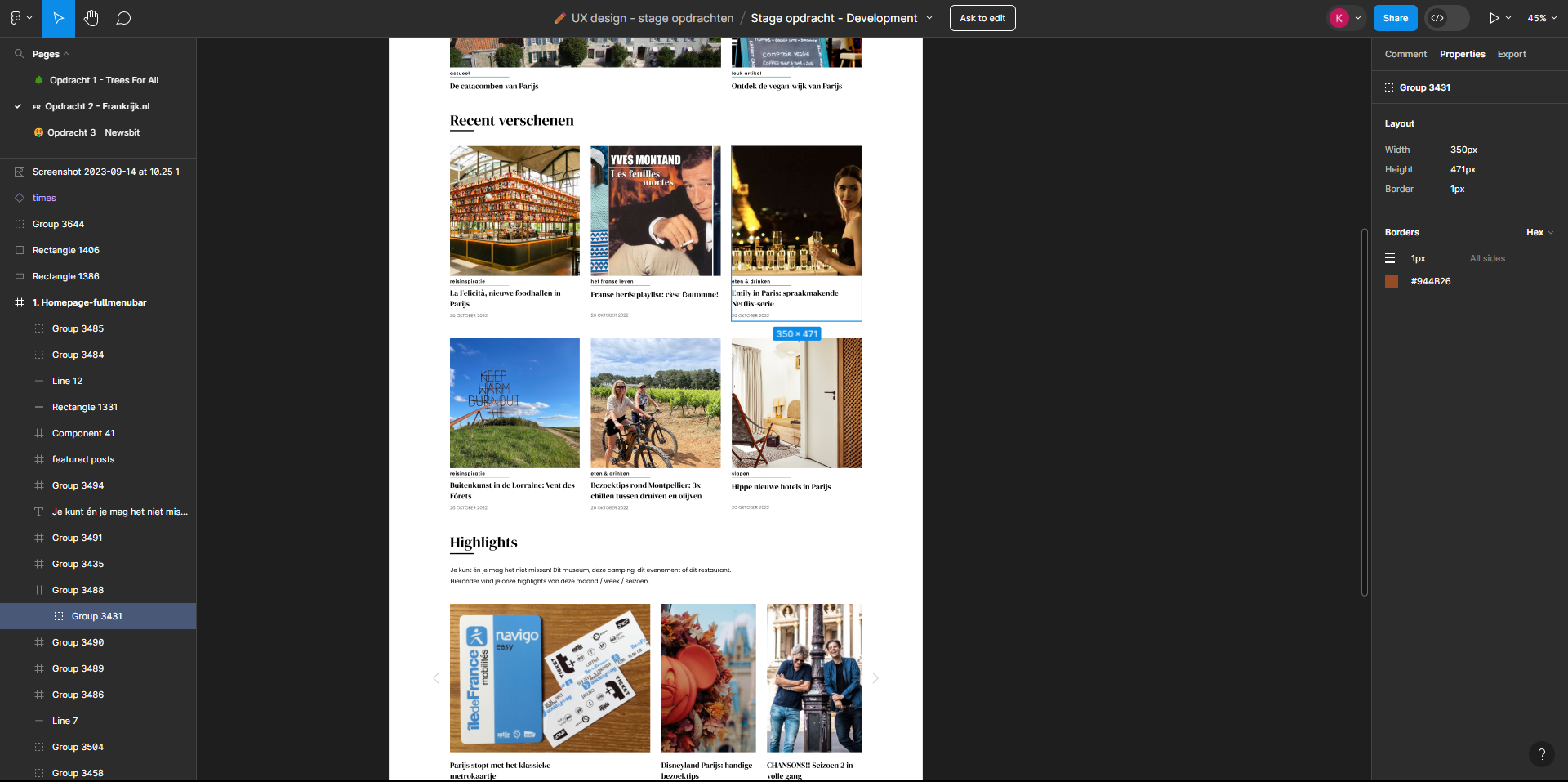Viewport: 1568px width, 782px height.
Task: Select the Line 7 layer
Action: pos(98,721)
